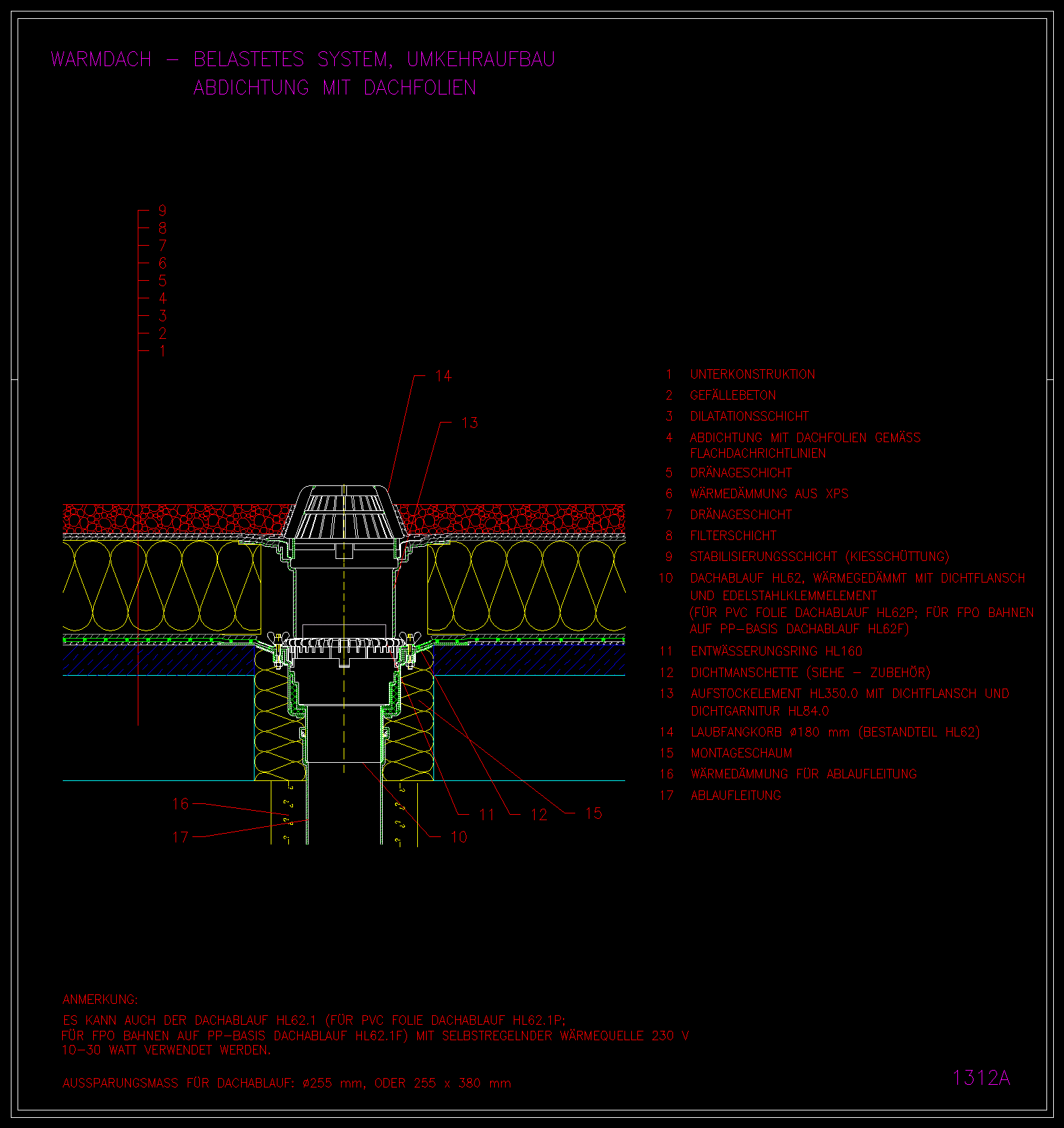Select legend line 'FLACHDACHRICHTLINIEN'
This screenshot has width=1064, height=1128.
pos(757,454)
